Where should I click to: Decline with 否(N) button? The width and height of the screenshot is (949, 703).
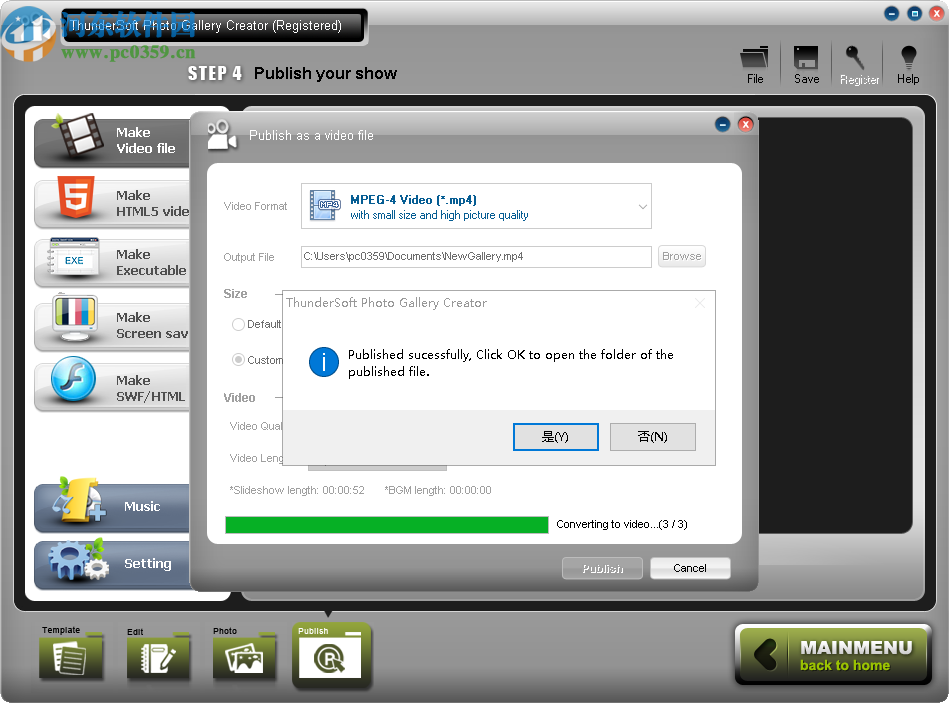pyautogui.click(x=652, y=437)
